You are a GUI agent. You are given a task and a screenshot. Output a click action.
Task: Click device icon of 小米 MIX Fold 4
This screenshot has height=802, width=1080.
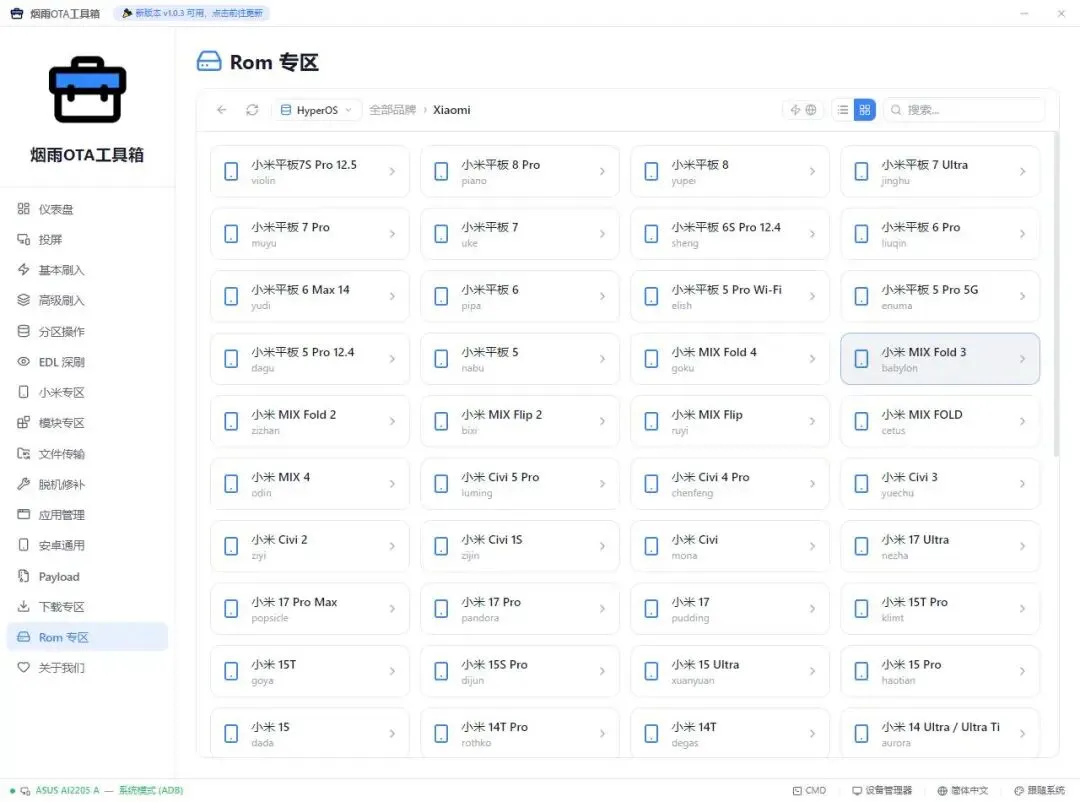point(651,359)
